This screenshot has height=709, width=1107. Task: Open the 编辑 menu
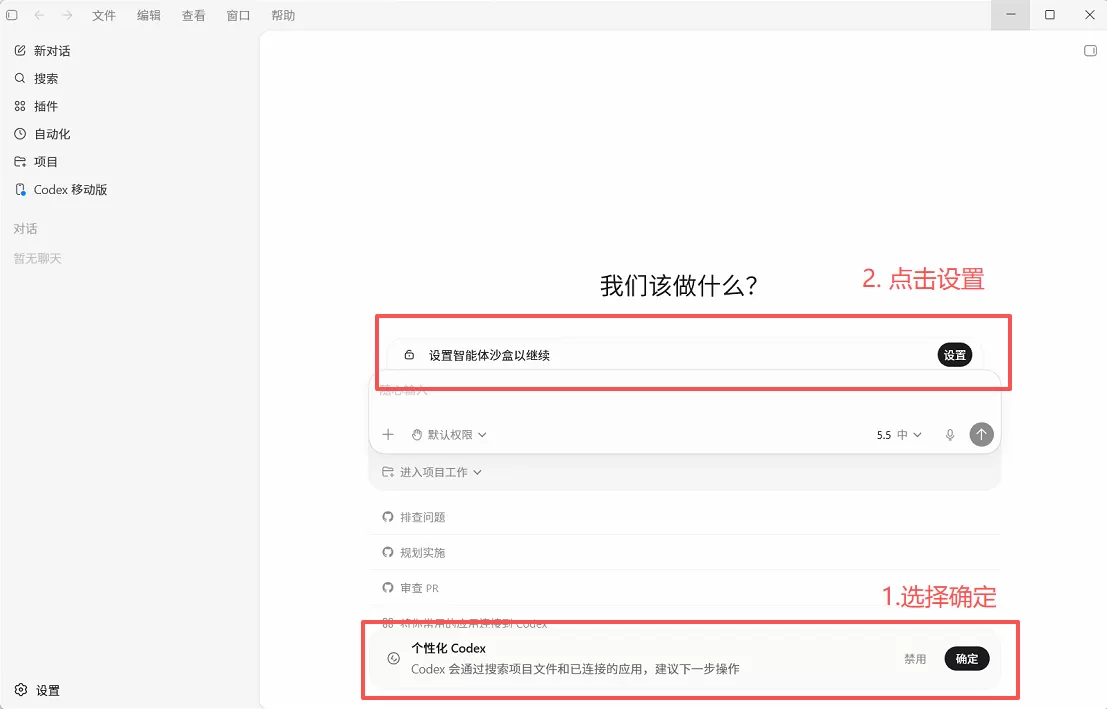tap(148, 16)
